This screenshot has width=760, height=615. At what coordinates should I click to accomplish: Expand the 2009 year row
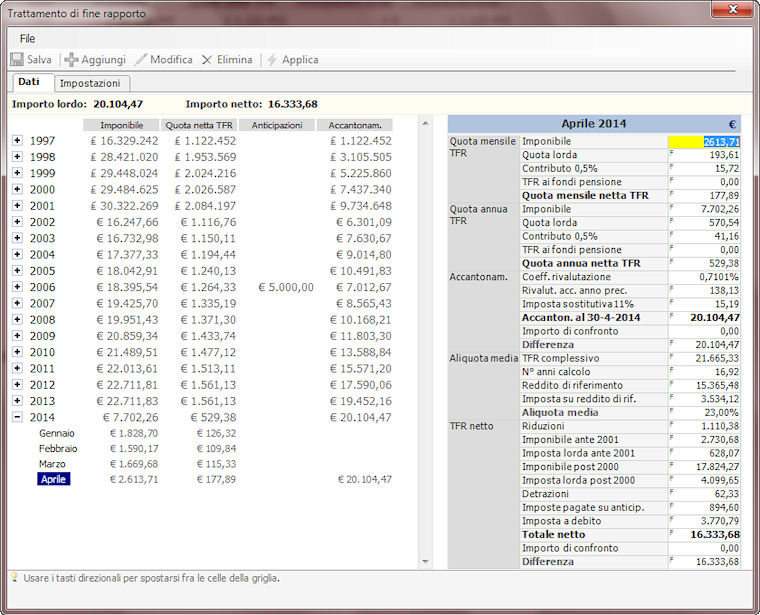(x=17, y=336)
